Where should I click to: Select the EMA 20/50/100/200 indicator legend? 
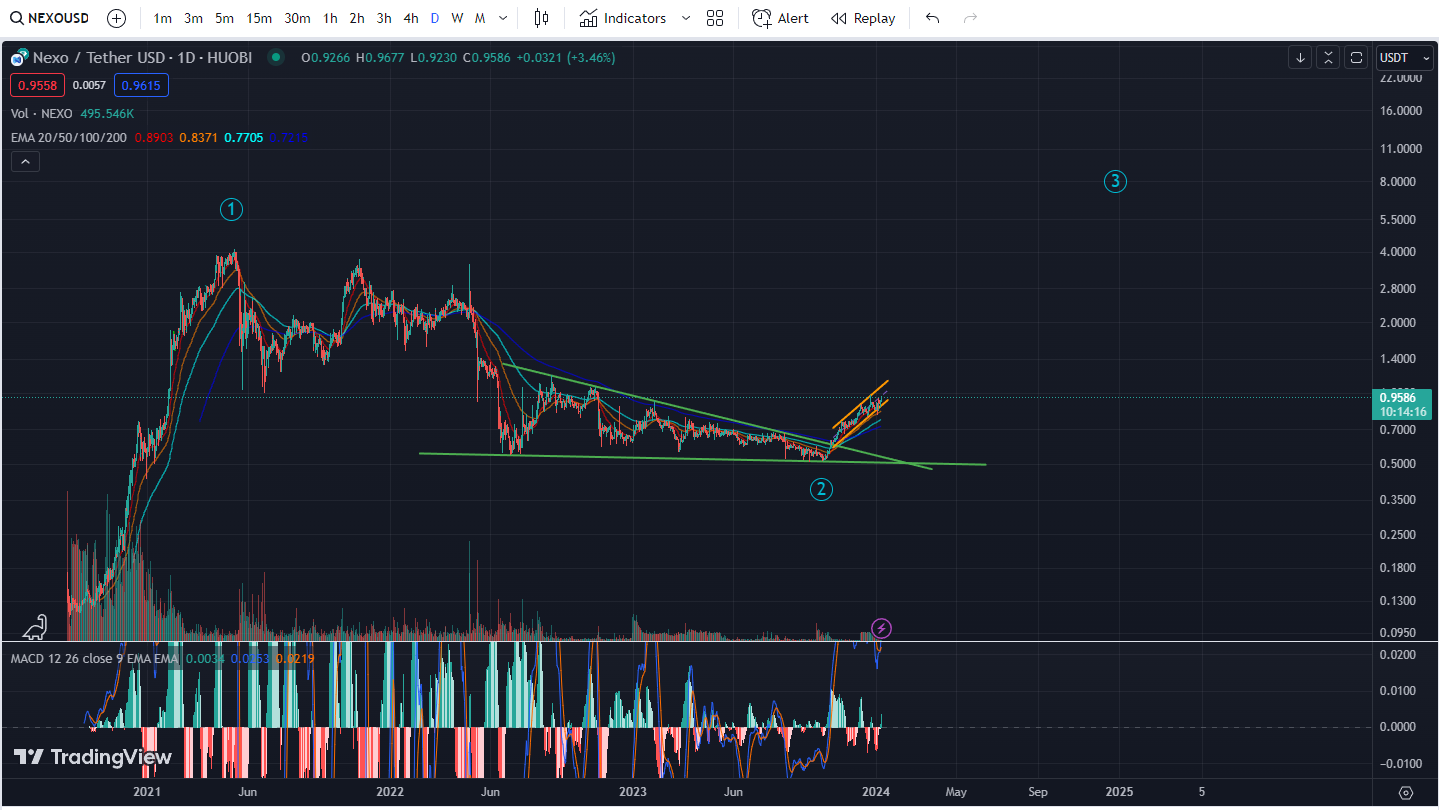point(69,137)
